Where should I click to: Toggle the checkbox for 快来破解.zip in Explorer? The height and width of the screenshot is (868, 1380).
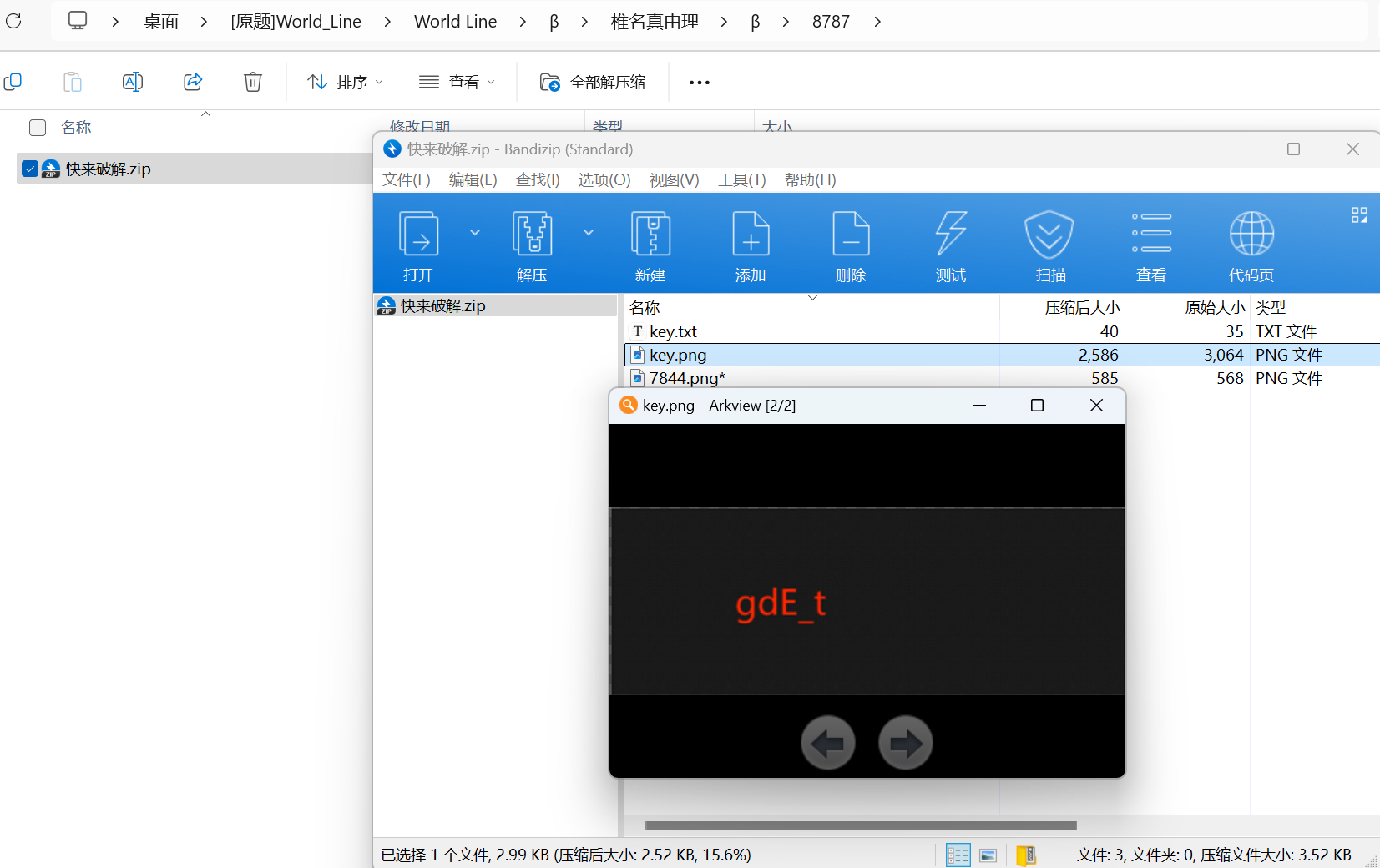[30, 169]
